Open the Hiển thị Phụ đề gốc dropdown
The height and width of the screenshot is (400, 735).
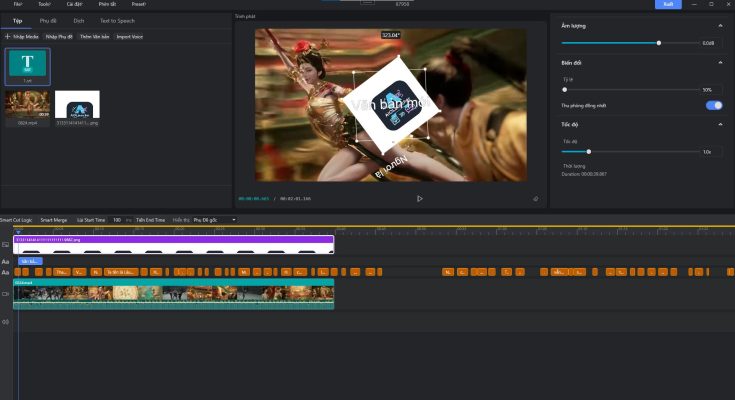(214, 219)
